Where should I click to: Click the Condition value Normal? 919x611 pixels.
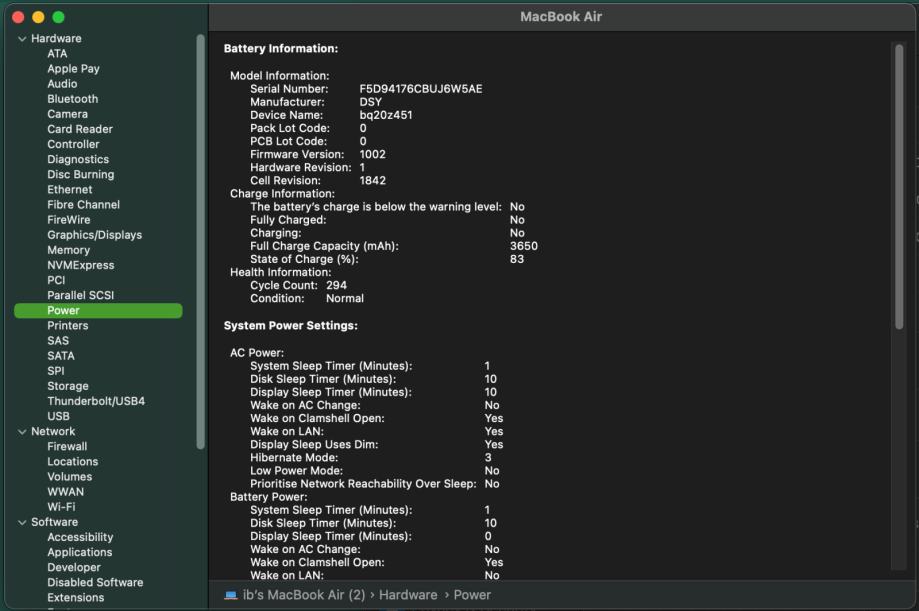click(345, 298)
